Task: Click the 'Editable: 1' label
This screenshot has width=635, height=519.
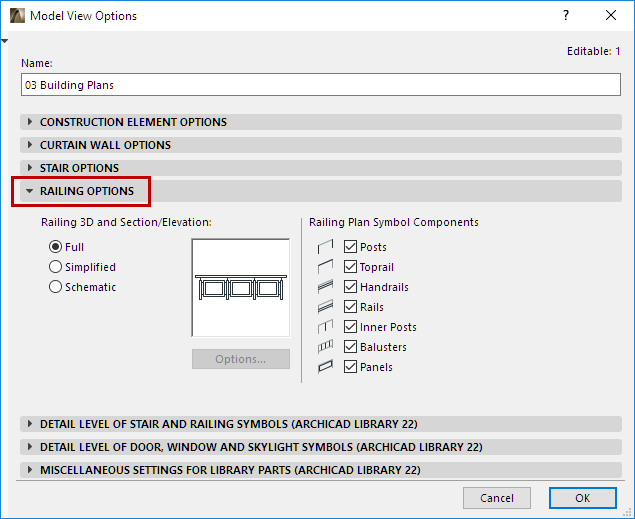Action: coord(593,51)
